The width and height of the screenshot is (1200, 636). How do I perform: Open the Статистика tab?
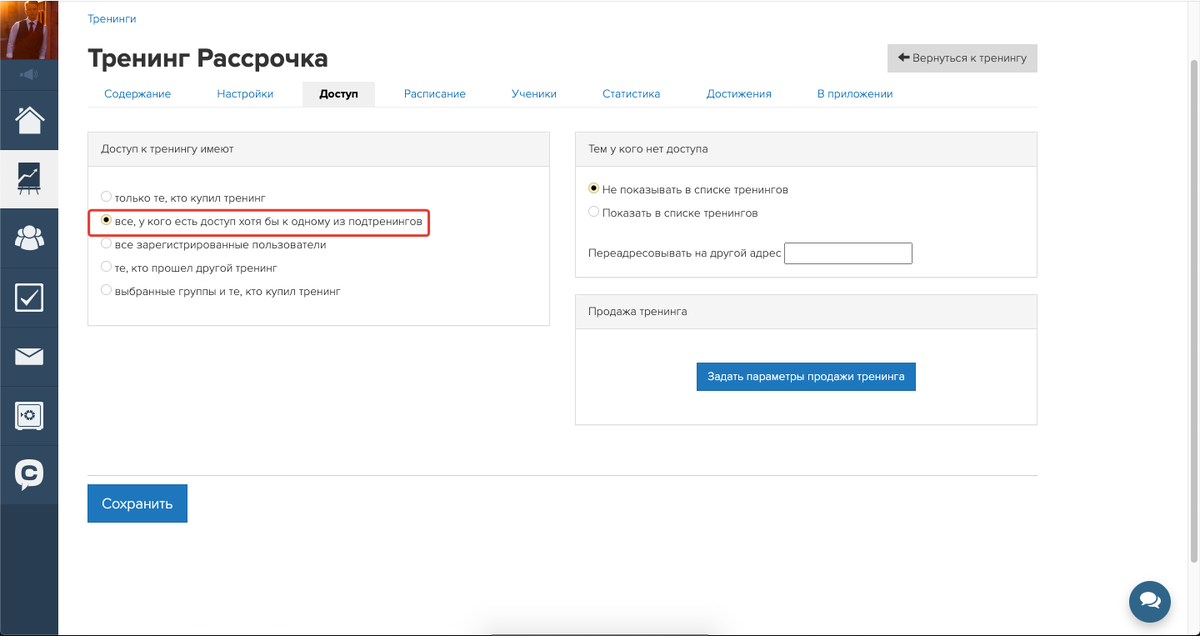(631, 94)
